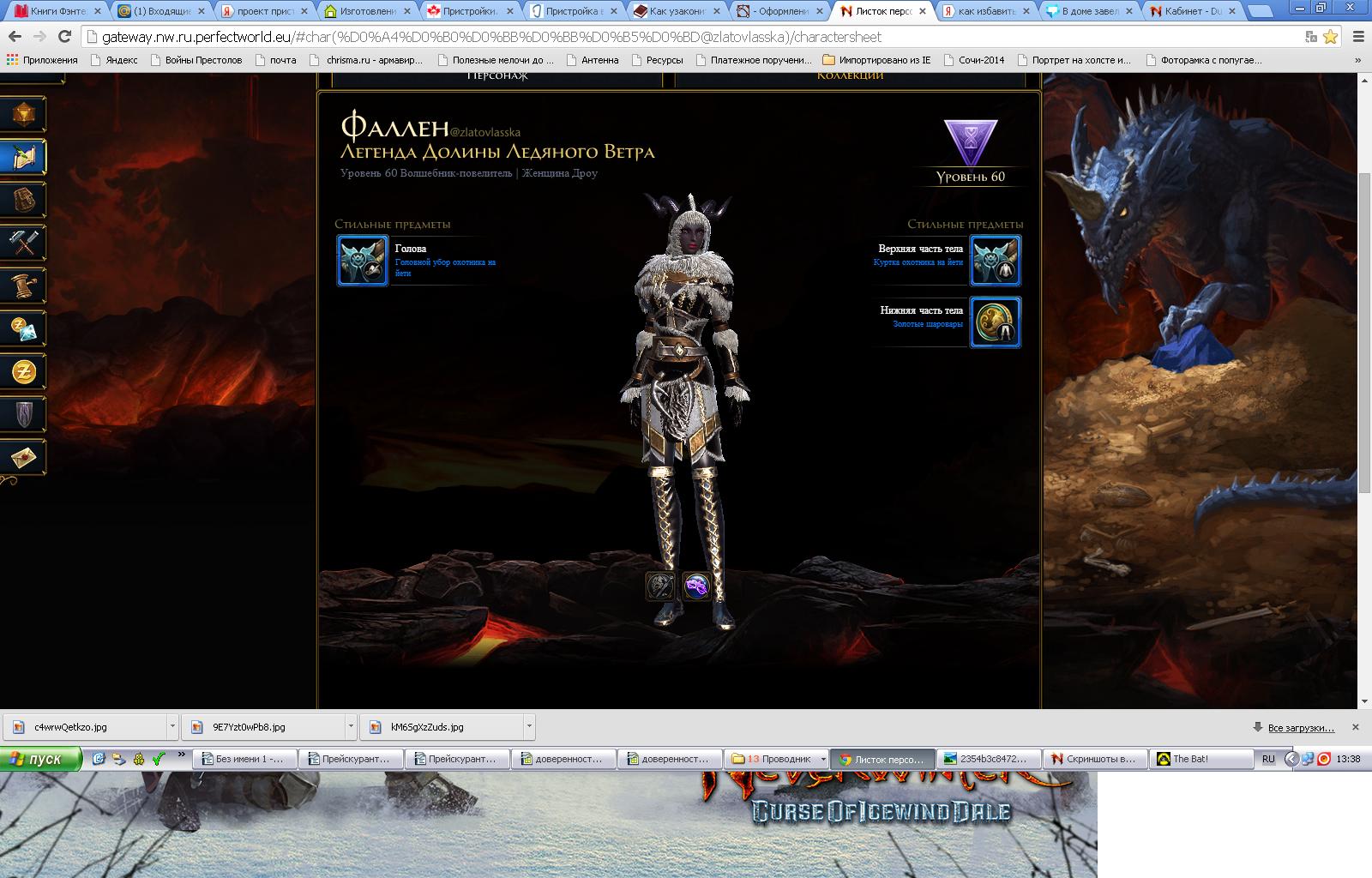The width and height of the screenshot is (1372, 878).
Task: Click the Все загрузки link
Action: [x=1301, y=728]
